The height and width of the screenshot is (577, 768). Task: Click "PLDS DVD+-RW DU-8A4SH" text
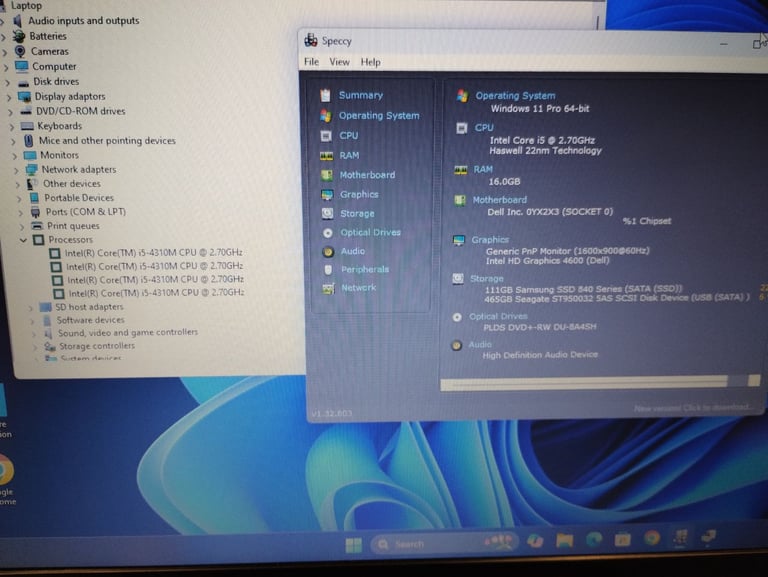(540, 327)
